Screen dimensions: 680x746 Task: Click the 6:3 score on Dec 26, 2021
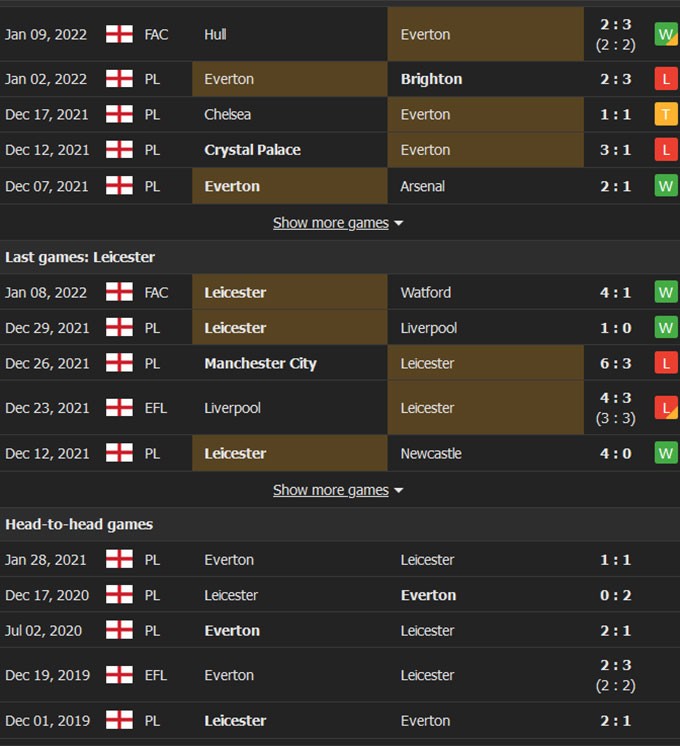click(x=615, y=363)
